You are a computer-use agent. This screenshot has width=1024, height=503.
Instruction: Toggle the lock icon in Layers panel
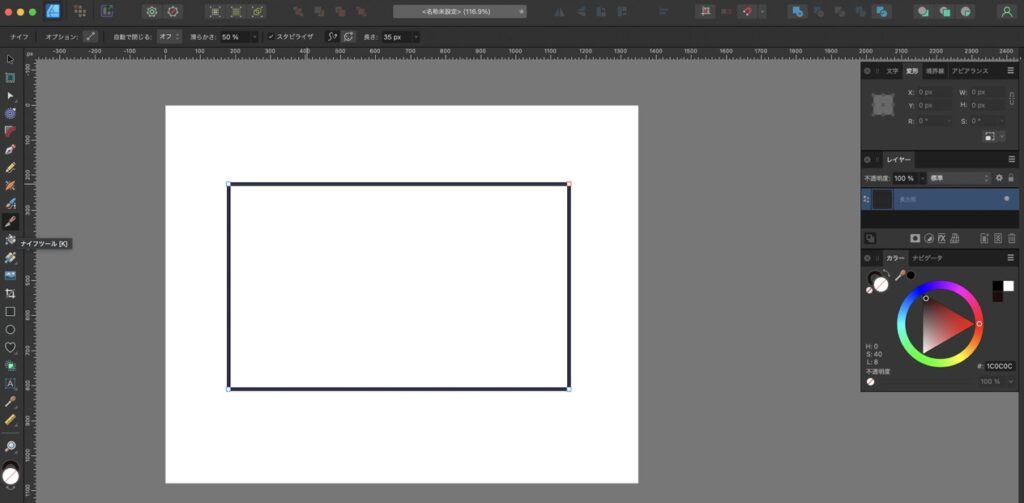coord(1011,178)
